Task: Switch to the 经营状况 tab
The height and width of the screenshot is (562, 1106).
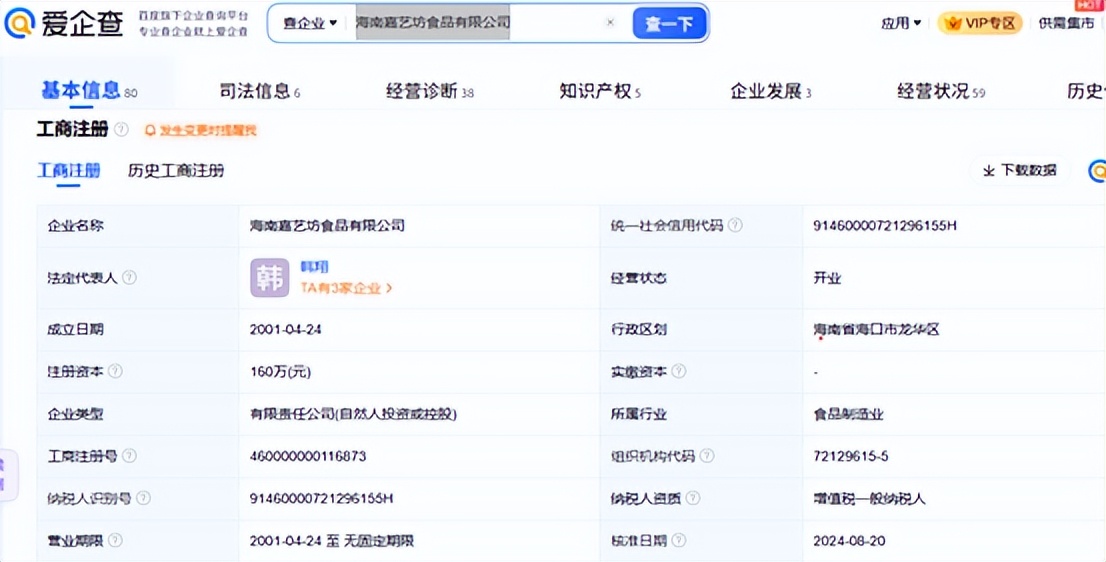Action: click(941, 91)
